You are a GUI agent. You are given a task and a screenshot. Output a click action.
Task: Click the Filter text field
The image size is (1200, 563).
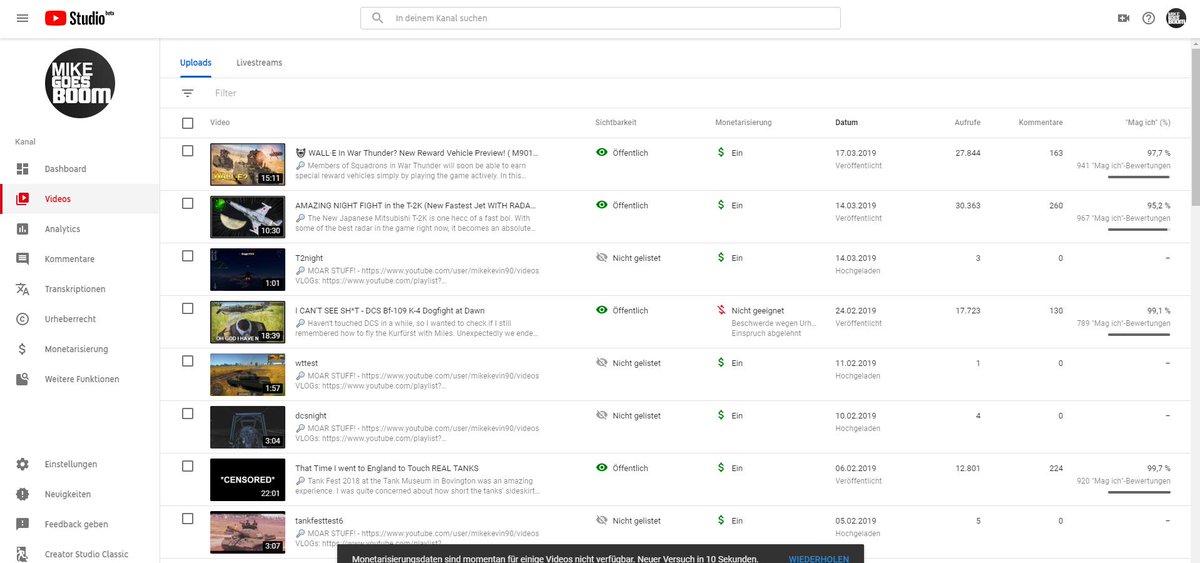point(226,93)
